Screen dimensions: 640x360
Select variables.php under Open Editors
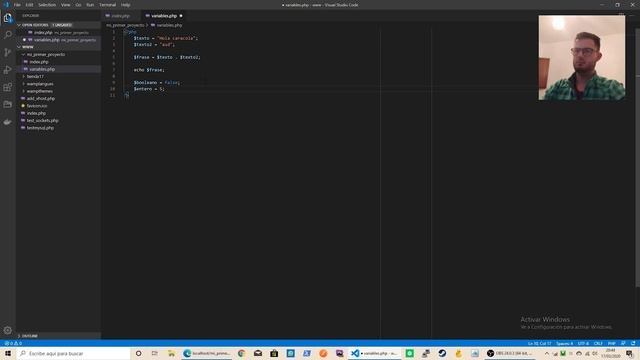[x=58, y=40]
